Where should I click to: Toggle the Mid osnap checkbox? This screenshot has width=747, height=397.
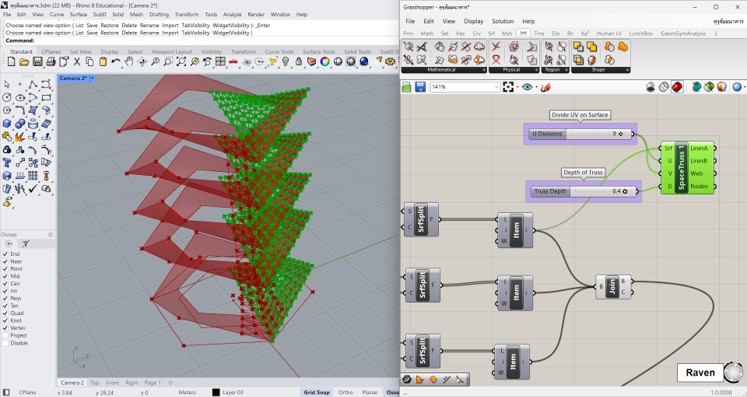5,276
